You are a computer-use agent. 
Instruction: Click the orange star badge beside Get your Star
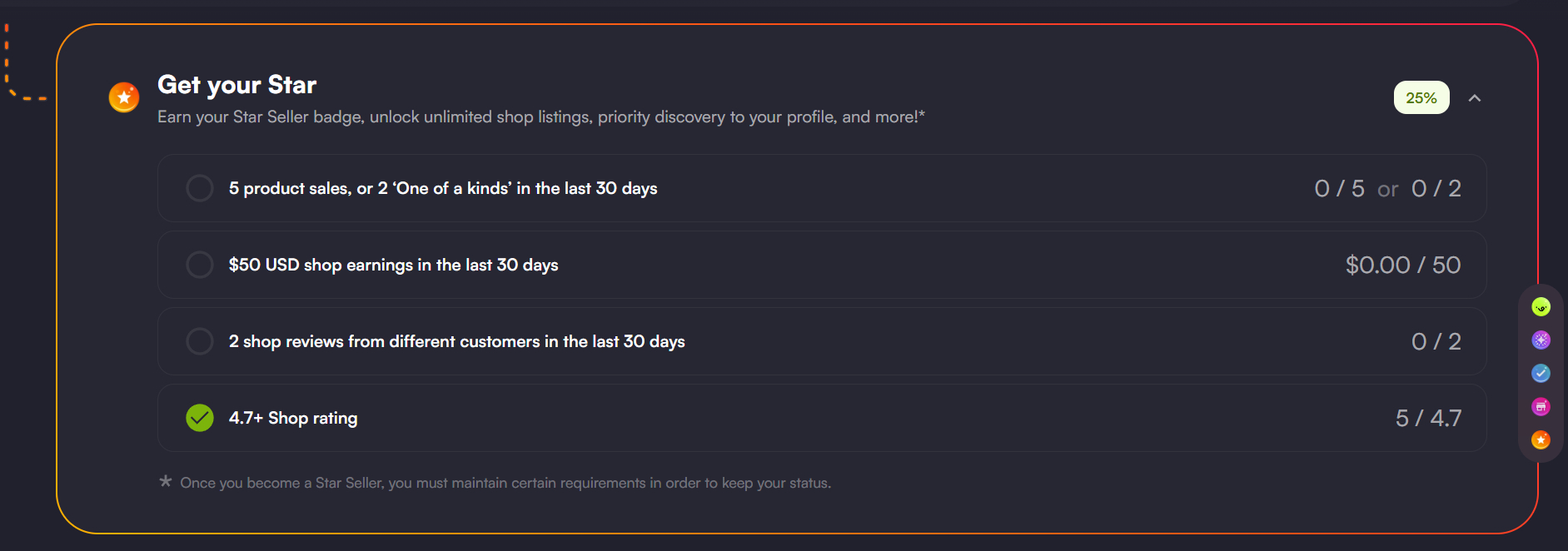124,97
